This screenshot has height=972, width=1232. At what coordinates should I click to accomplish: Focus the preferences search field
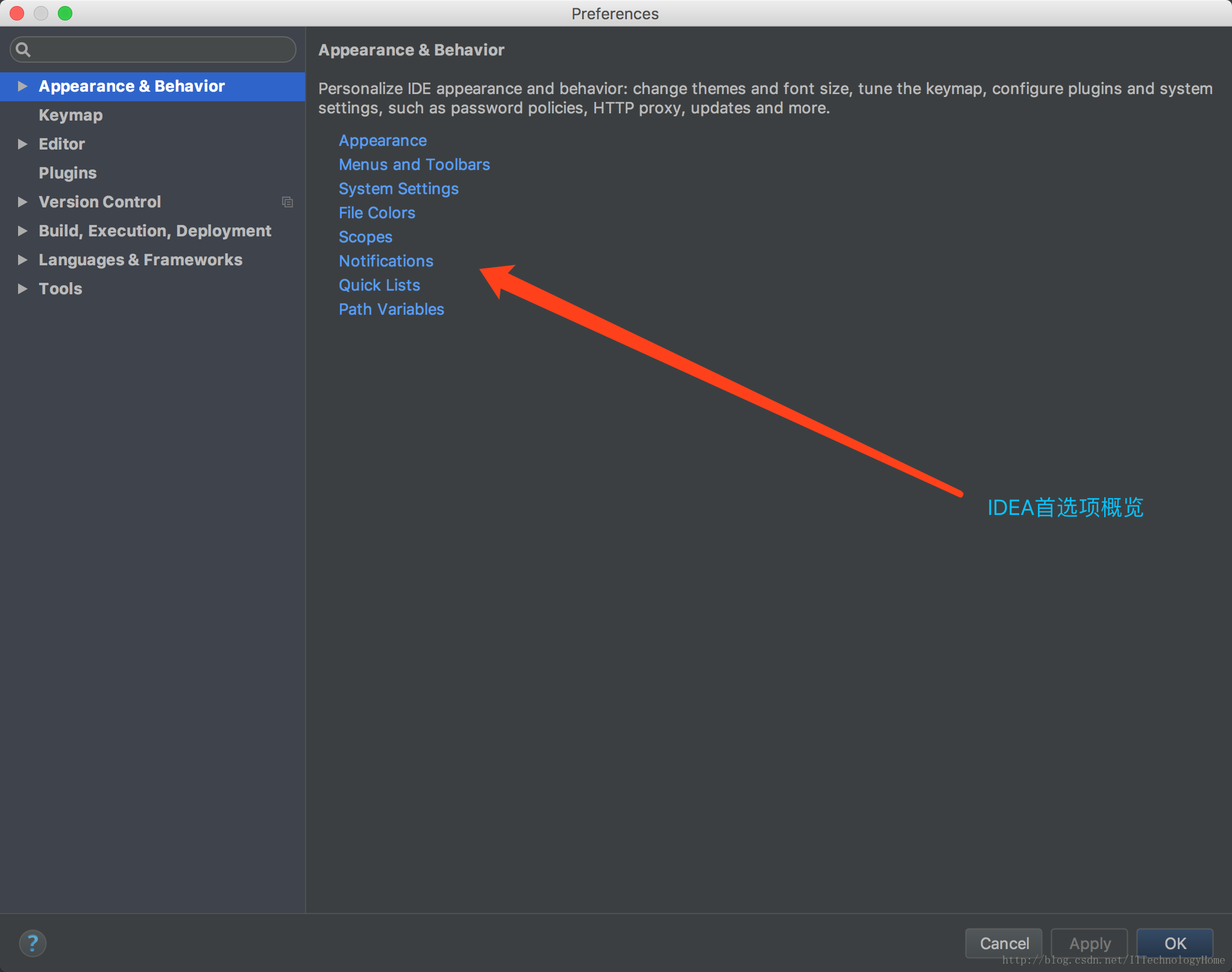(153, 49)
